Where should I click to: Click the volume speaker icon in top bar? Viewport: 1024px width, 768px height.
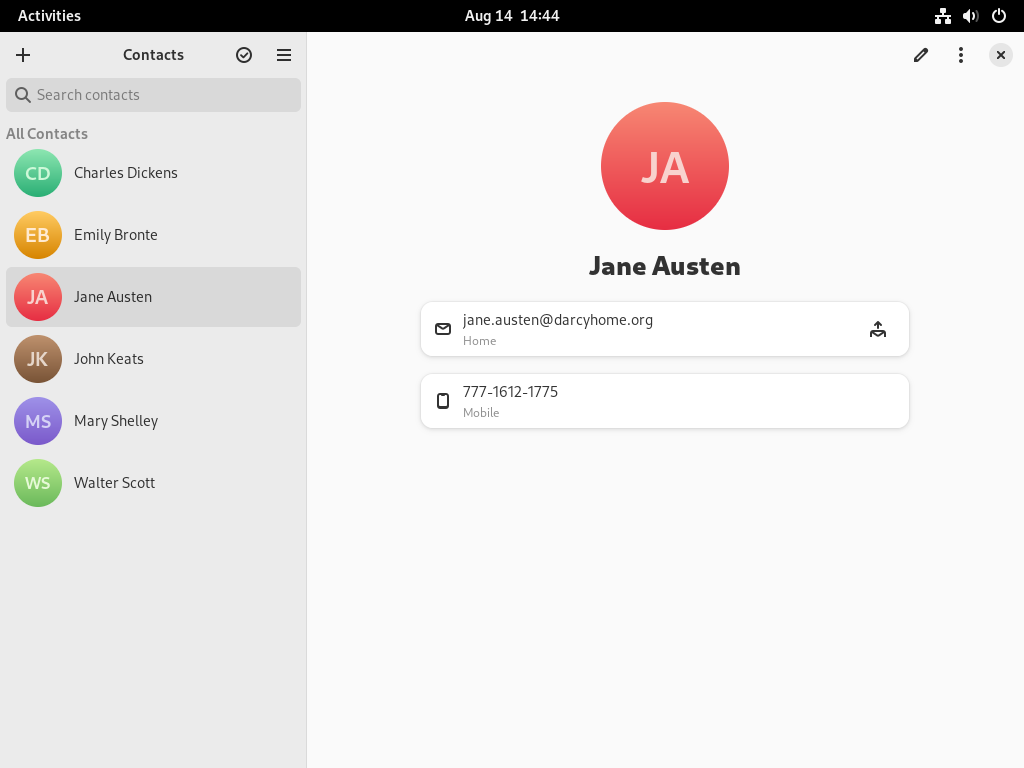970,16
